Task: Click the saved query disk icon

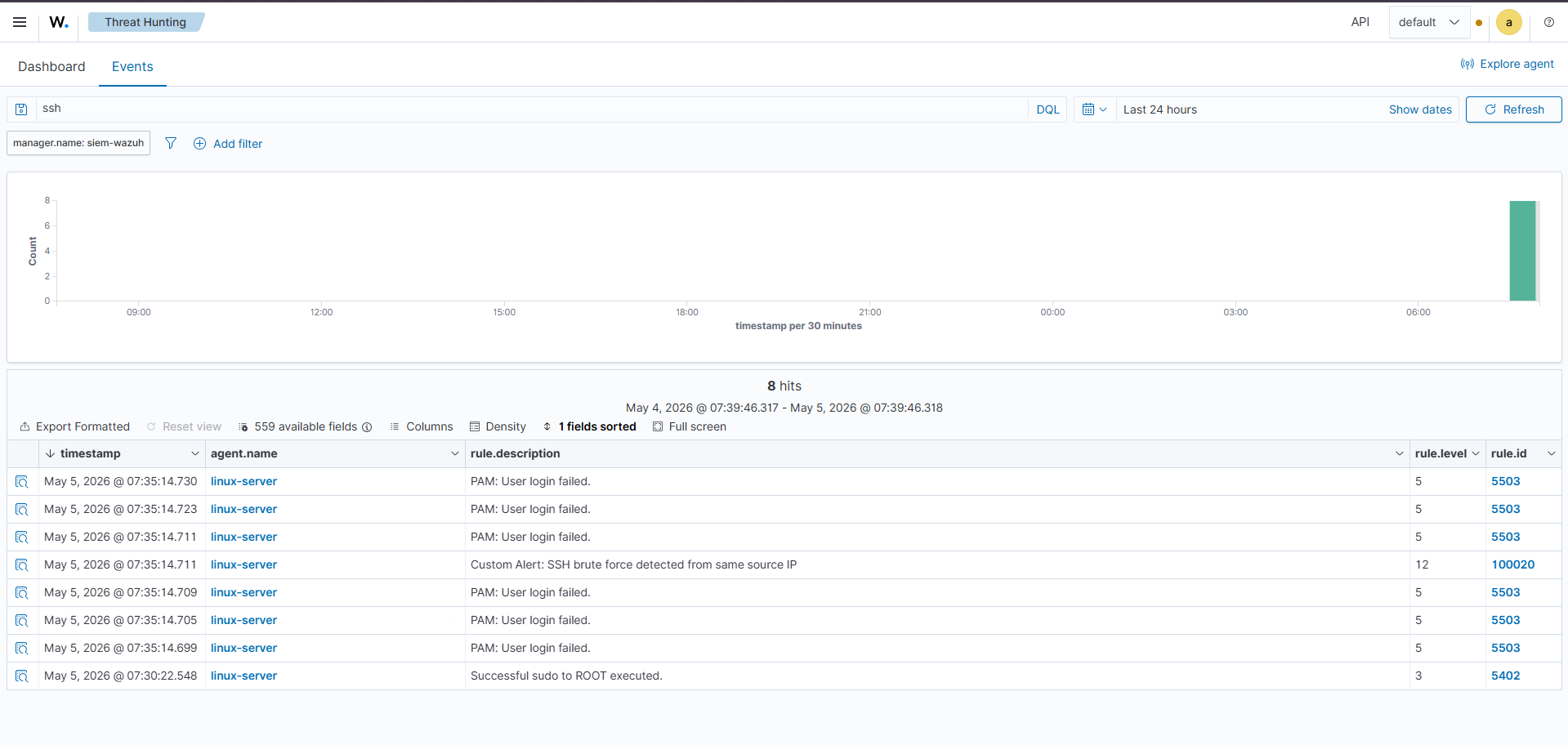Action: (x=22, y=109)
